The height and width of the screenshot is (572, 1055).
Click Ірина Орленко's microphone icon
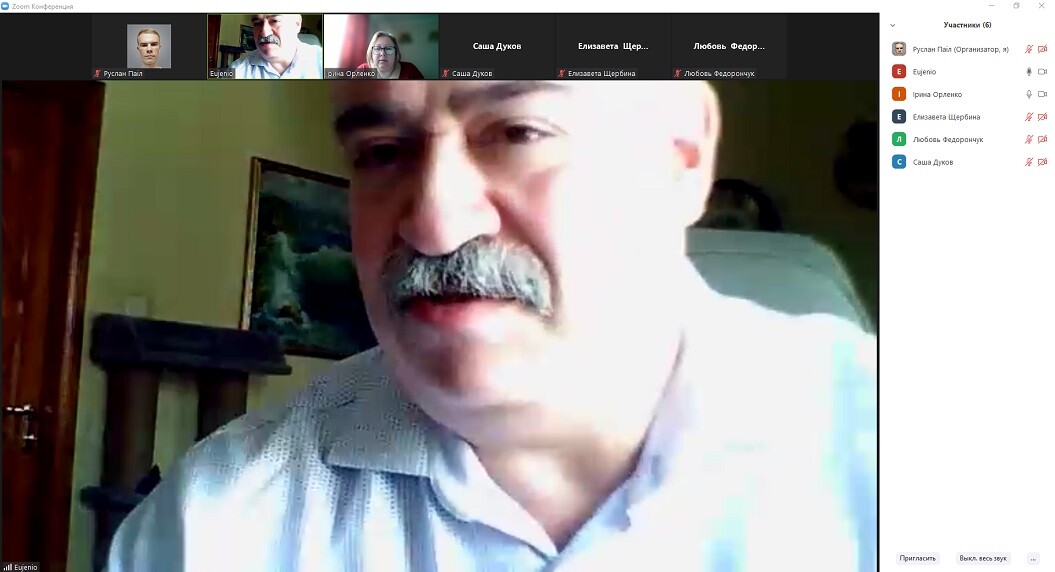point(1028,94)
